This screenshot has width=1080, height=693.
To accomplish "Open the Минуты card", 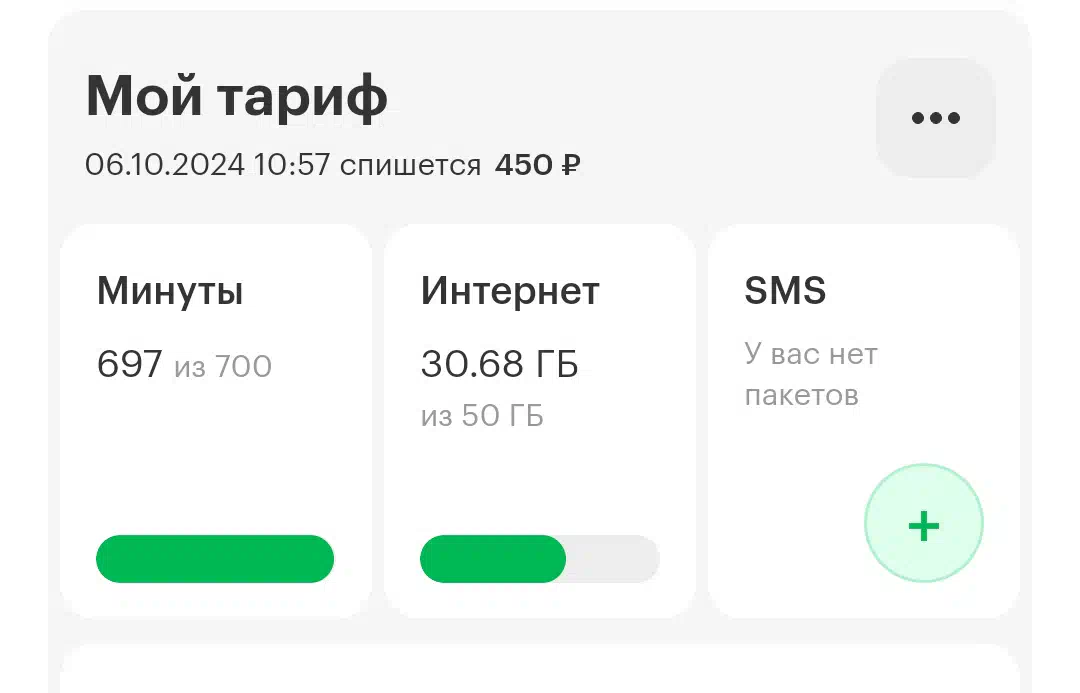I will click(x=216, y=420).
